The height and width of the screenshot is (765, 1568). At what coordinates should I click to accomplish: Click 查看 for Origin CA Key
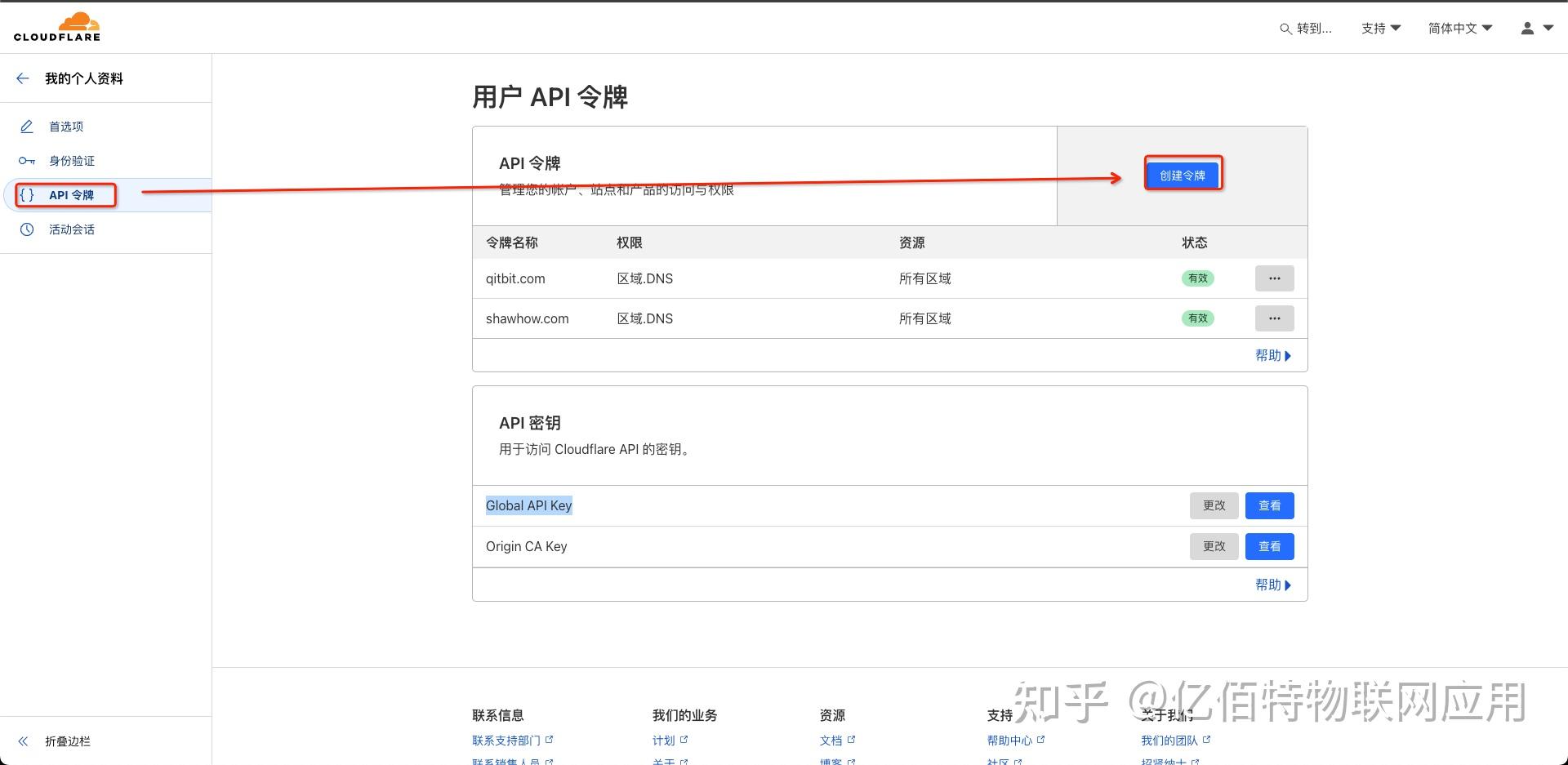click(1269, 546)
